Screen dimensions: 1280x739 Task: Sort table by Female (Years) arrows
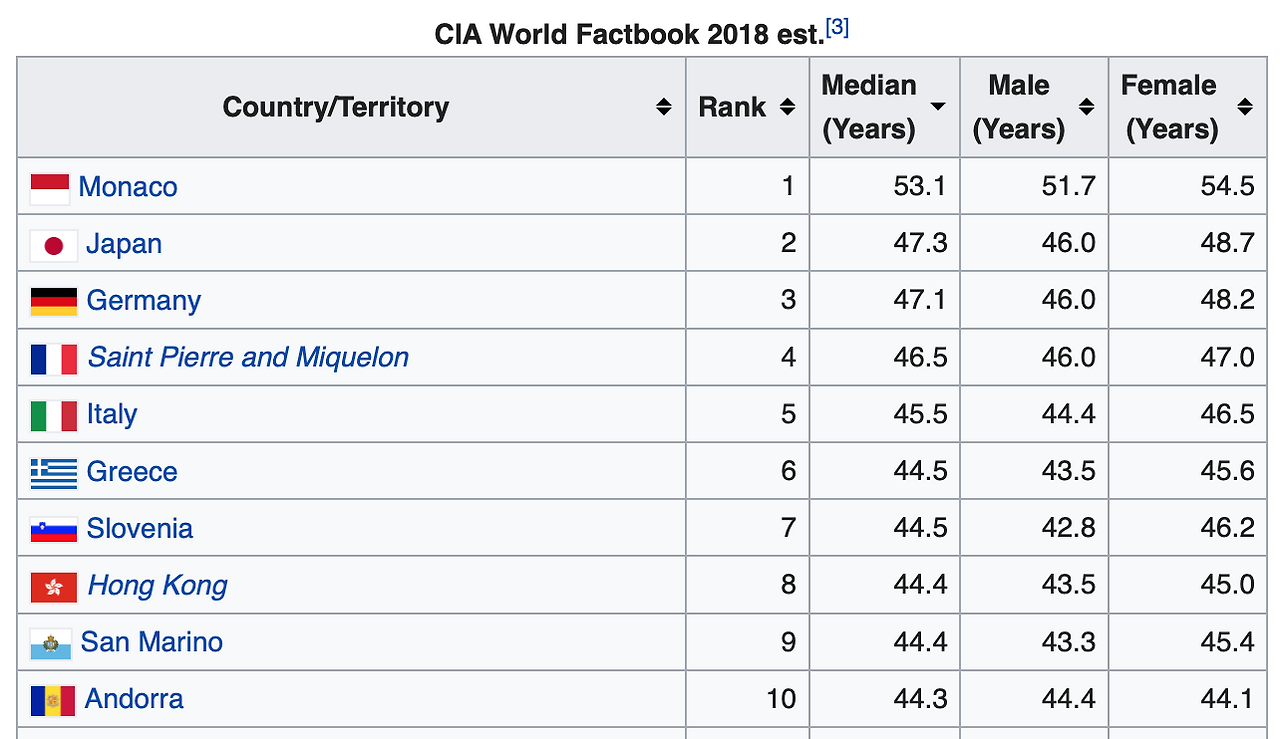pos(1244,107)
